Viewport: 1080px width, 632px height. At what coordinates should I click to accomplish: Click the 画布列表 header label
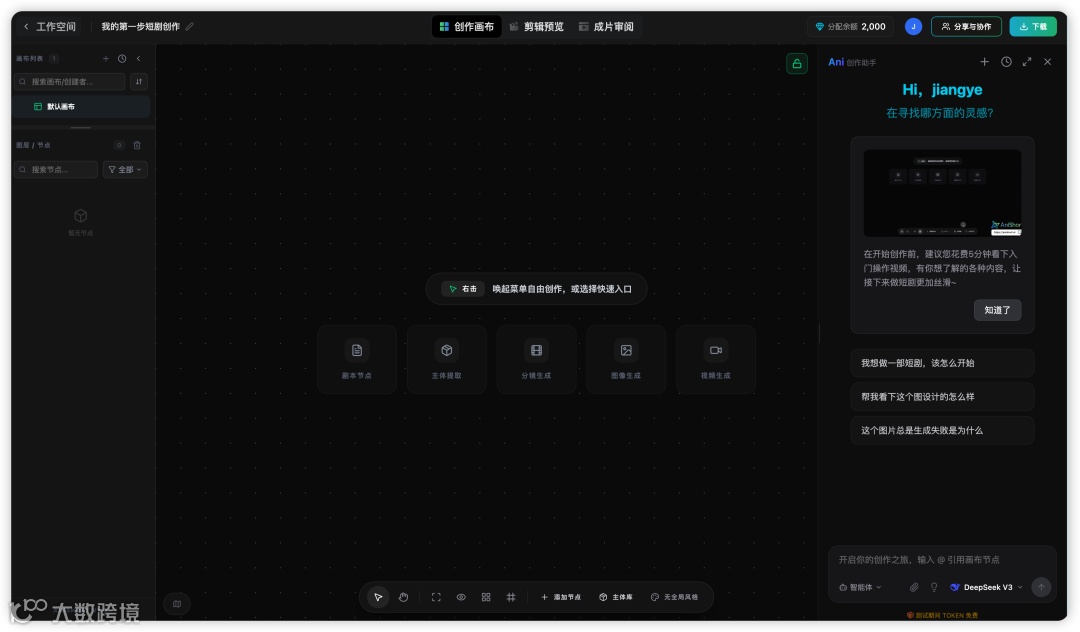coord(30,59)
